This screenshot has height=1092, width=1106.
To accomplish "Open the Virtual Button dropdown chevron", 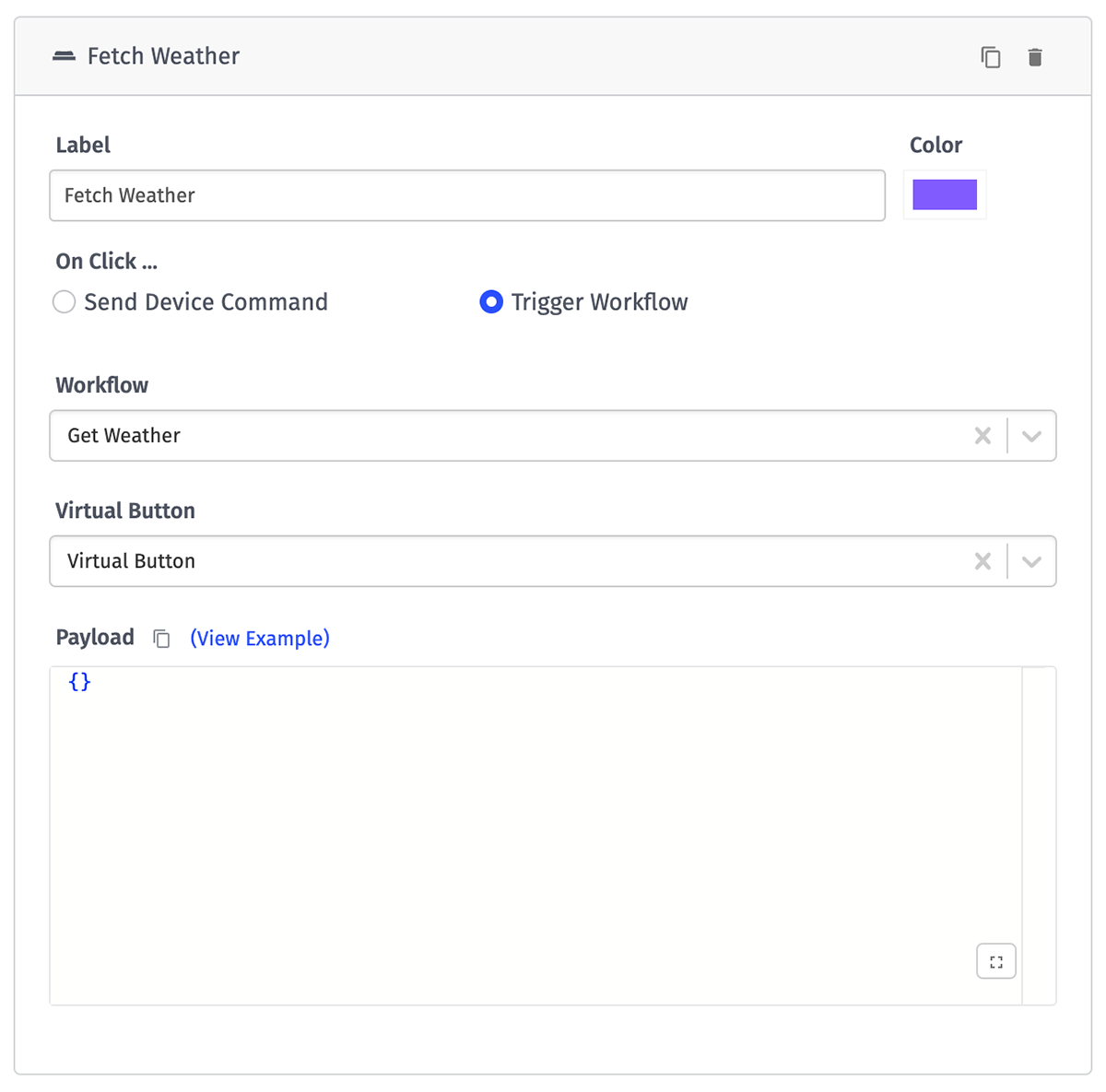I will coord(1031,561).
